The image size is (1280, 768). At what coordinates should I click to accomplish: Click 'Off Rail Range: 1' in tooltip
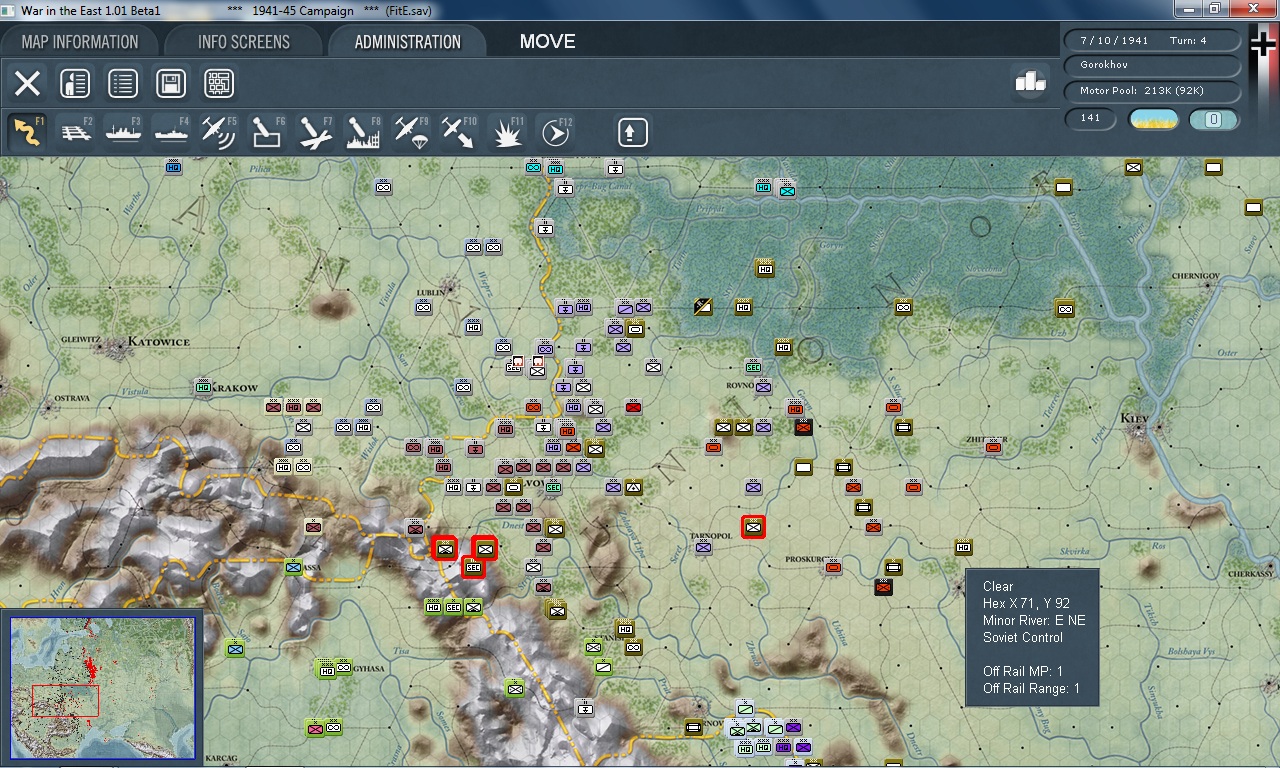click(x=1031, y=688)
